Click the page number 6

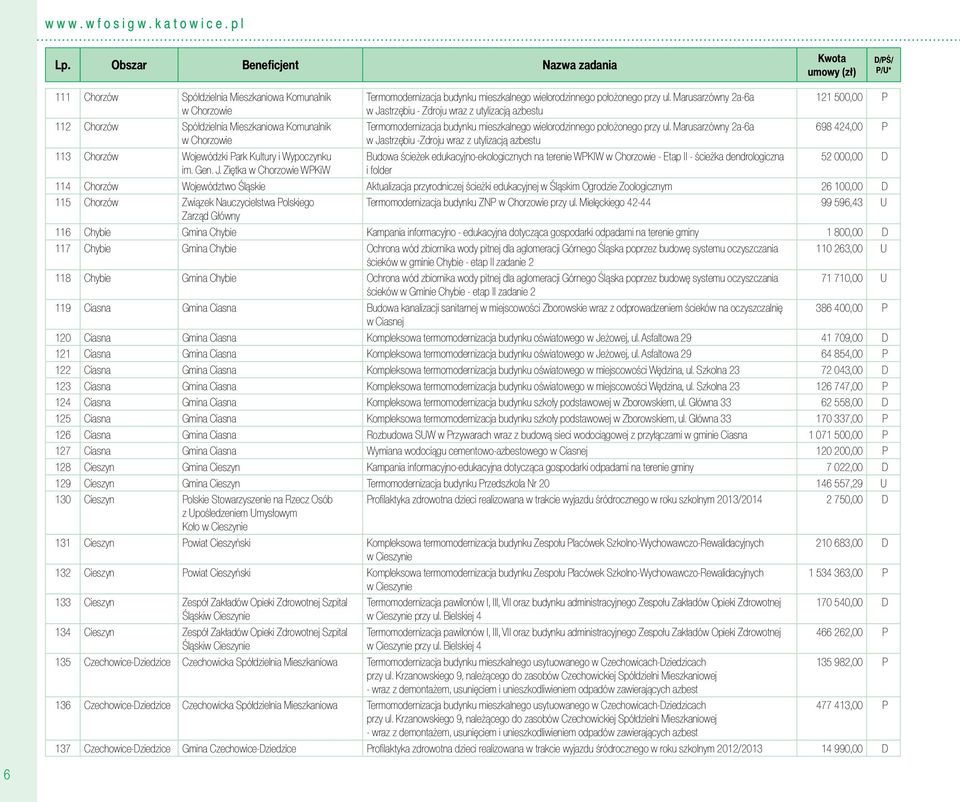click(x=7, y=774)
